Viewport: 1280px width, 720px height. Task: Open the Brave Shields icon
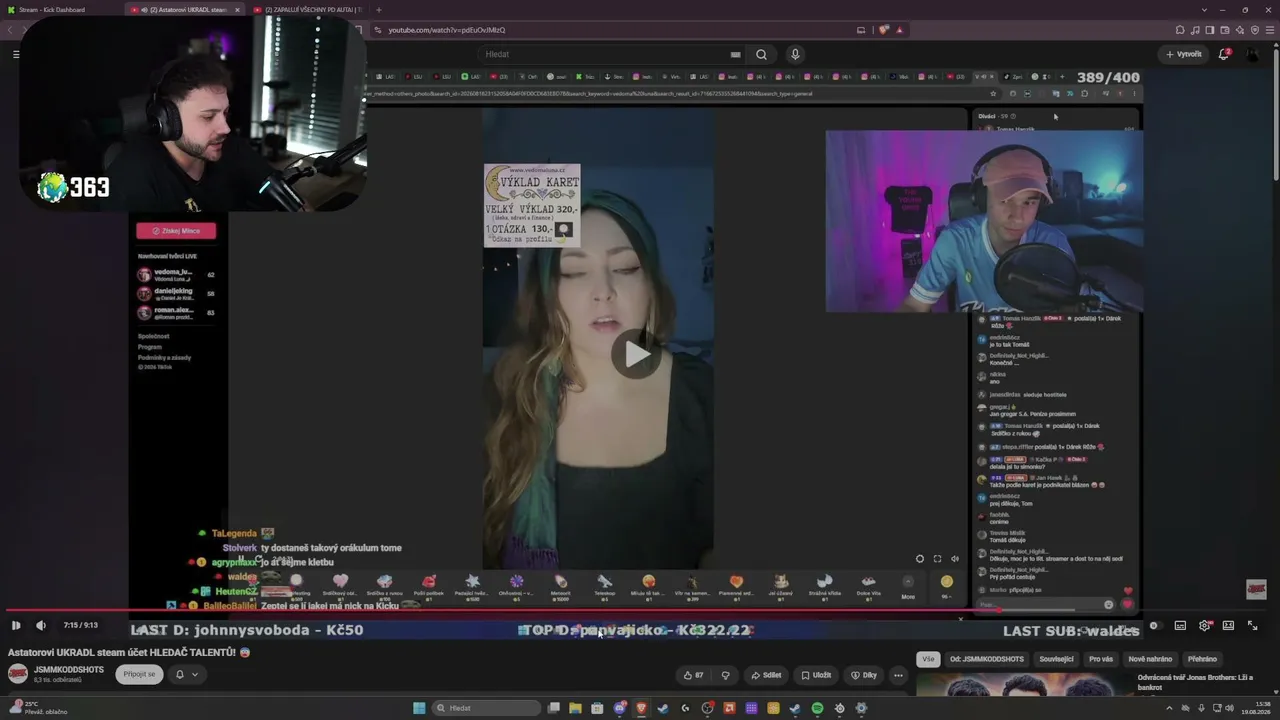[x=884, y=30]
